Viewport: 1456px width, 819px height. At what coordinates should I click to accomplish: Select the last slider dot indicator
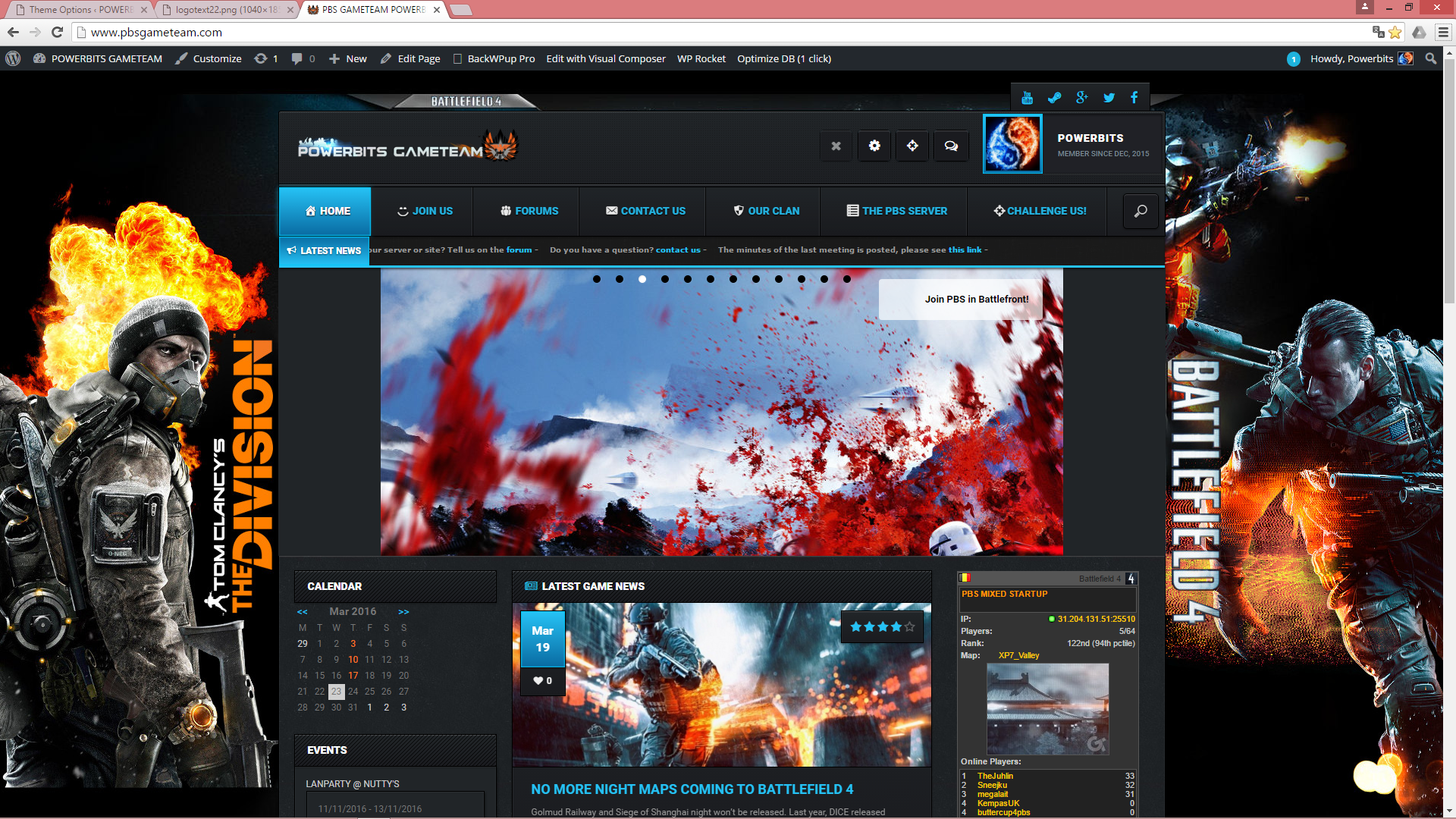[847, 279]
